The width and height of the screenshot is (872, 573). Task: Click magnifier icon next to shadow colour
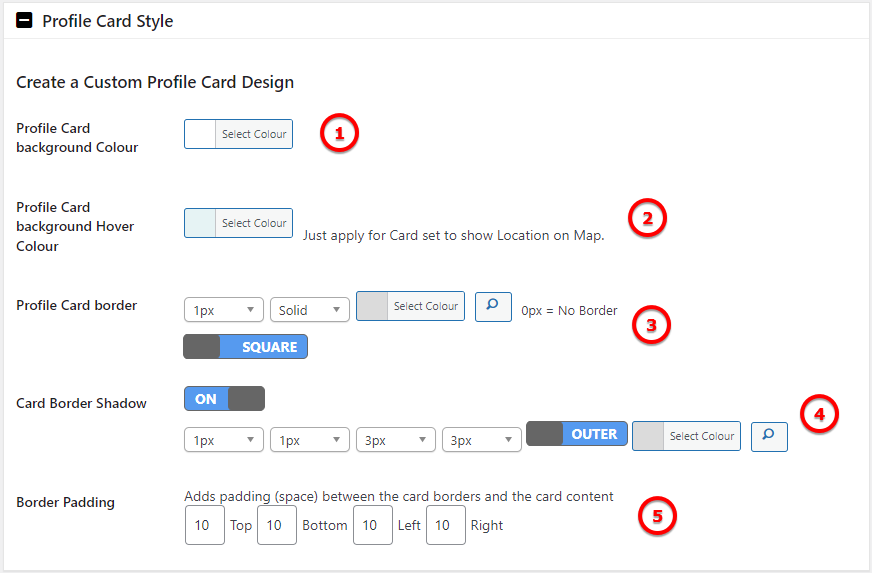tap(769, 437)
